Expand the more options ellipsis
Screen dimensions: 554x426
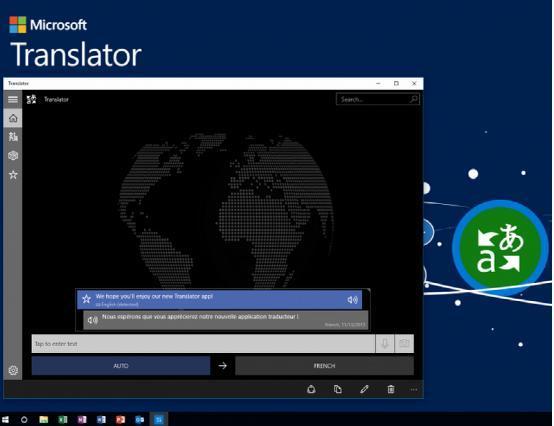[x=414, y=389]
